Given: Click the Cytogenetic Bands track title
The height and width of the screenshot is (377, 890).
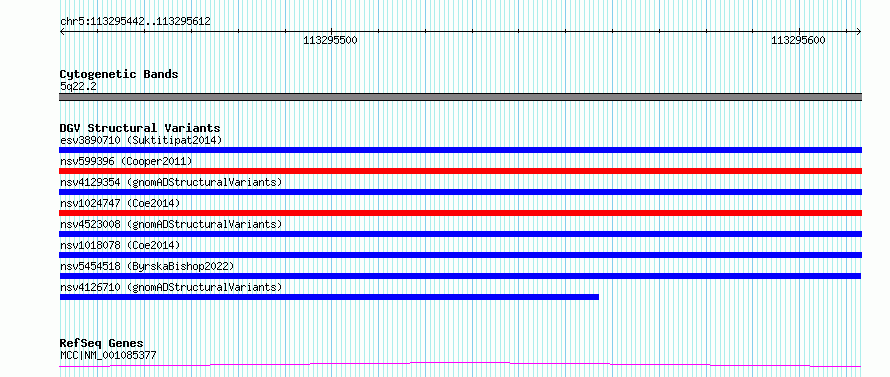Looking at the screenshot, I should (x=119, y=74).
